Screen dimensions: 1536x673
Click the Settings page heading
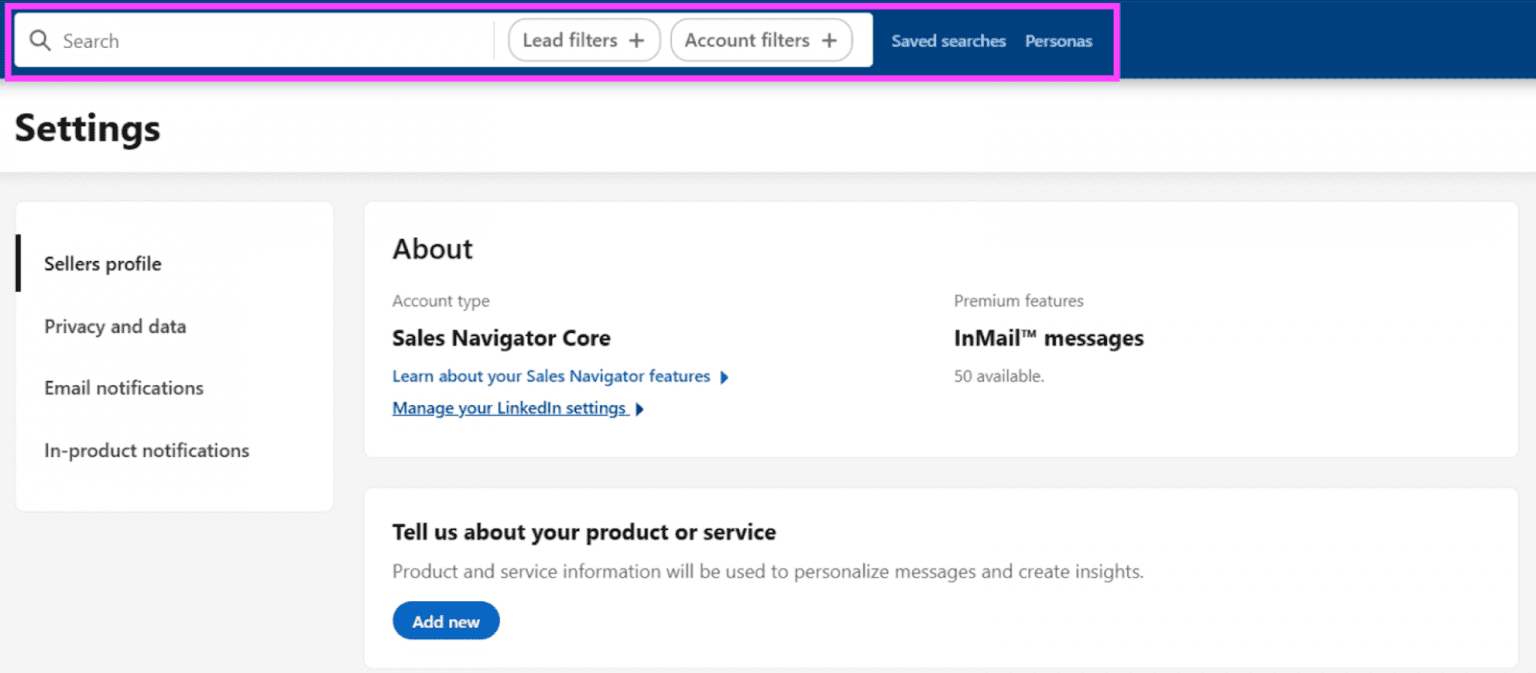[88, 129]
